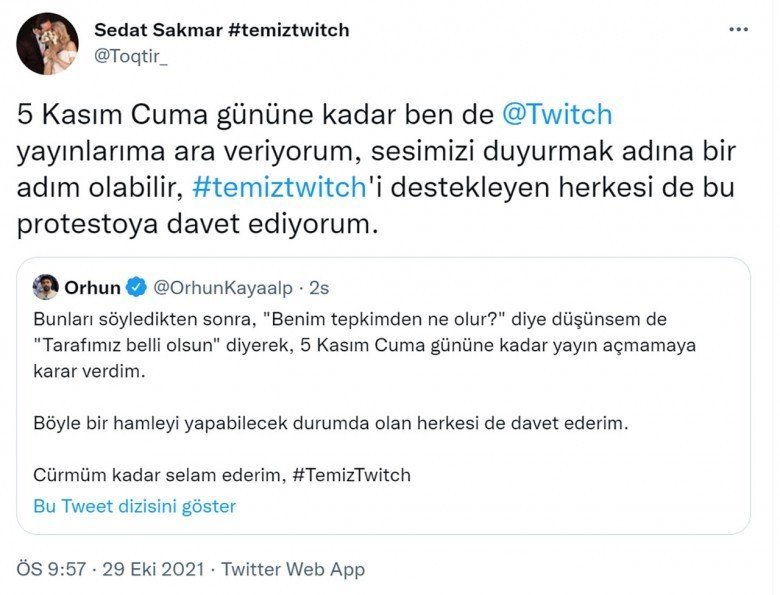Click Orhun's small avatar in the quoted tweet
The width and height of the screenshot is (780, 595).
(x=45, y=288)
